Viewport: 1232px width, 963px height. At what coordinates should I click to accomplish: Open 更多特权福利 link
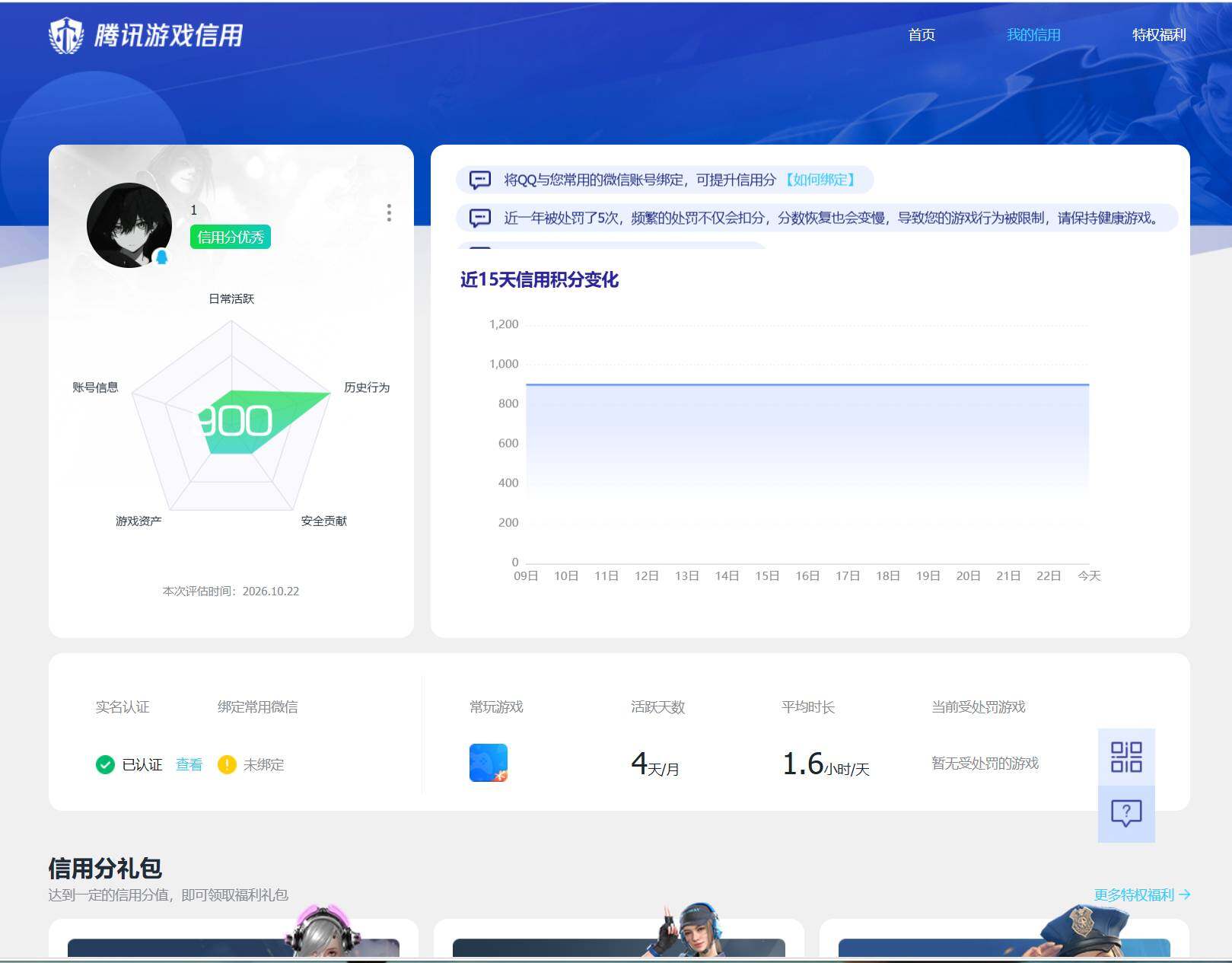coord(1142,894)
